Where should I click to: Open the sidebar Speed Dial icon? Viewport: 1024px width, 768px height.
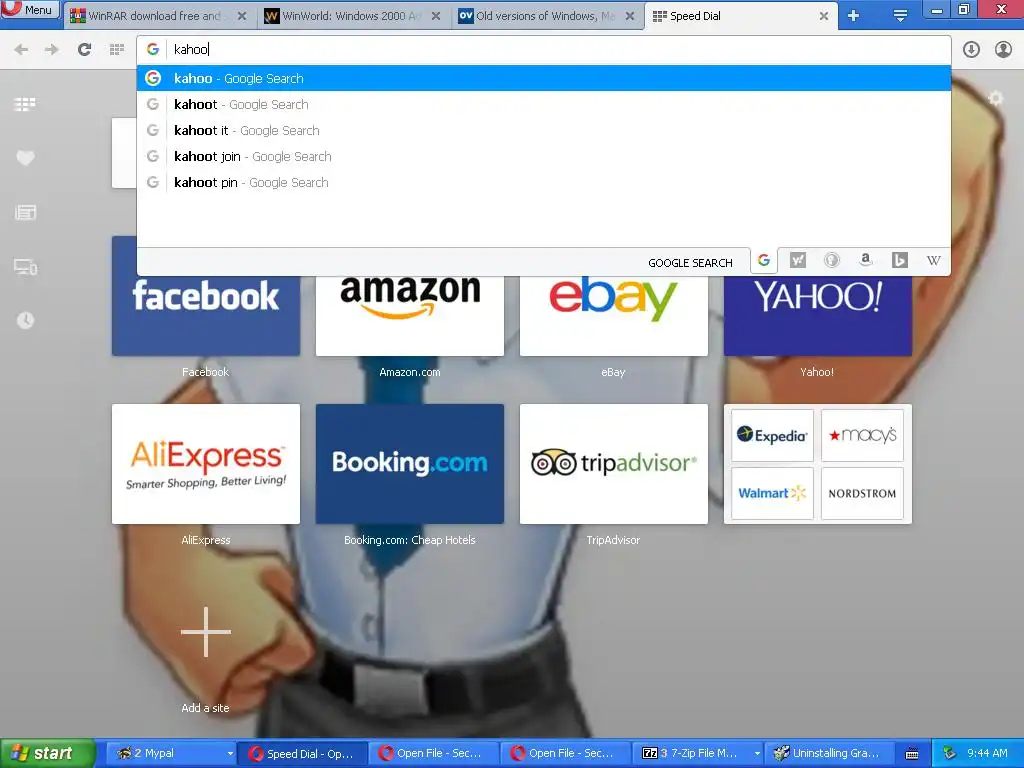(x=25, y=104)
